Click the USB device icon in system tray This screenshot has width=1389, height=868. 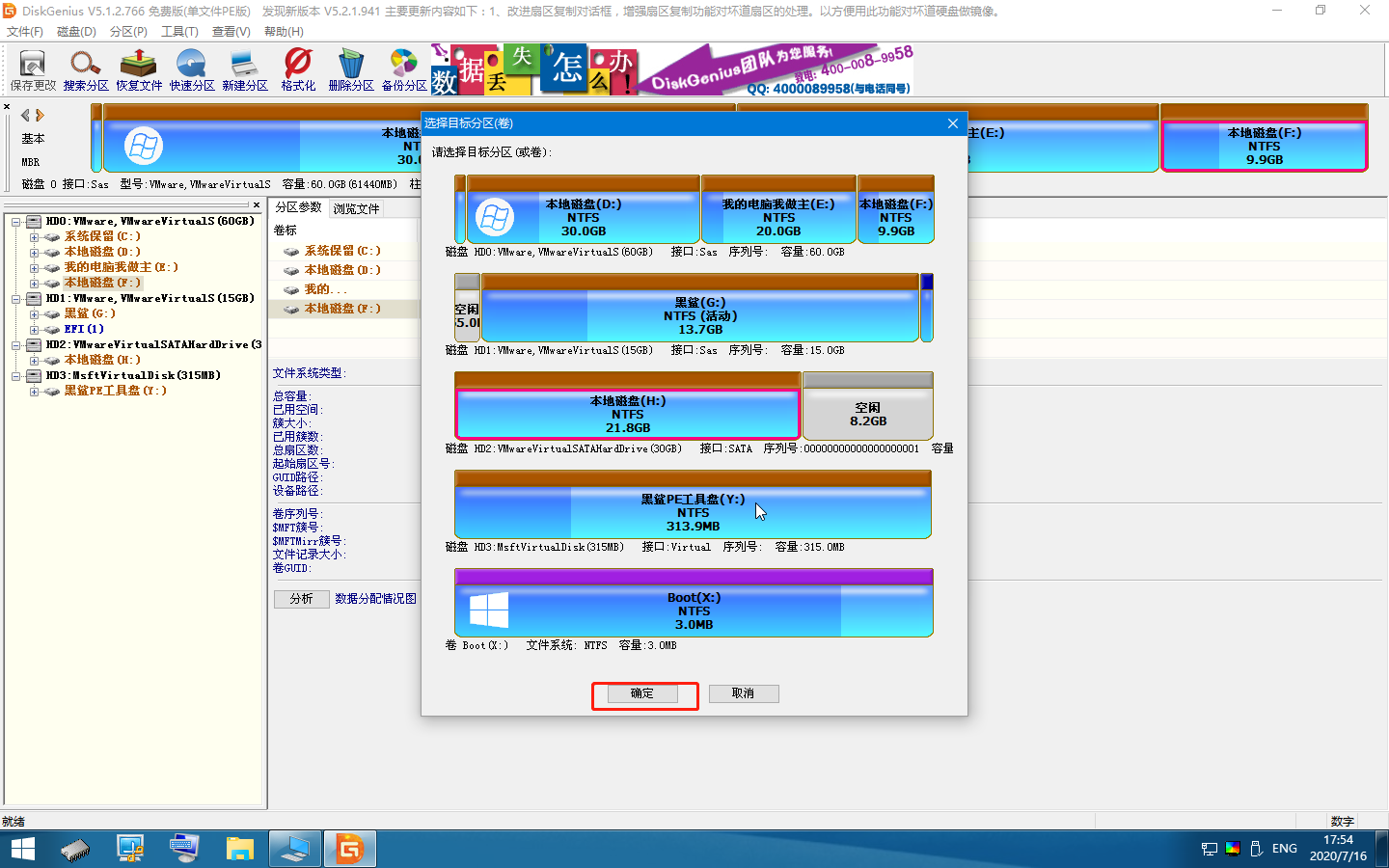coord(1256,849)
